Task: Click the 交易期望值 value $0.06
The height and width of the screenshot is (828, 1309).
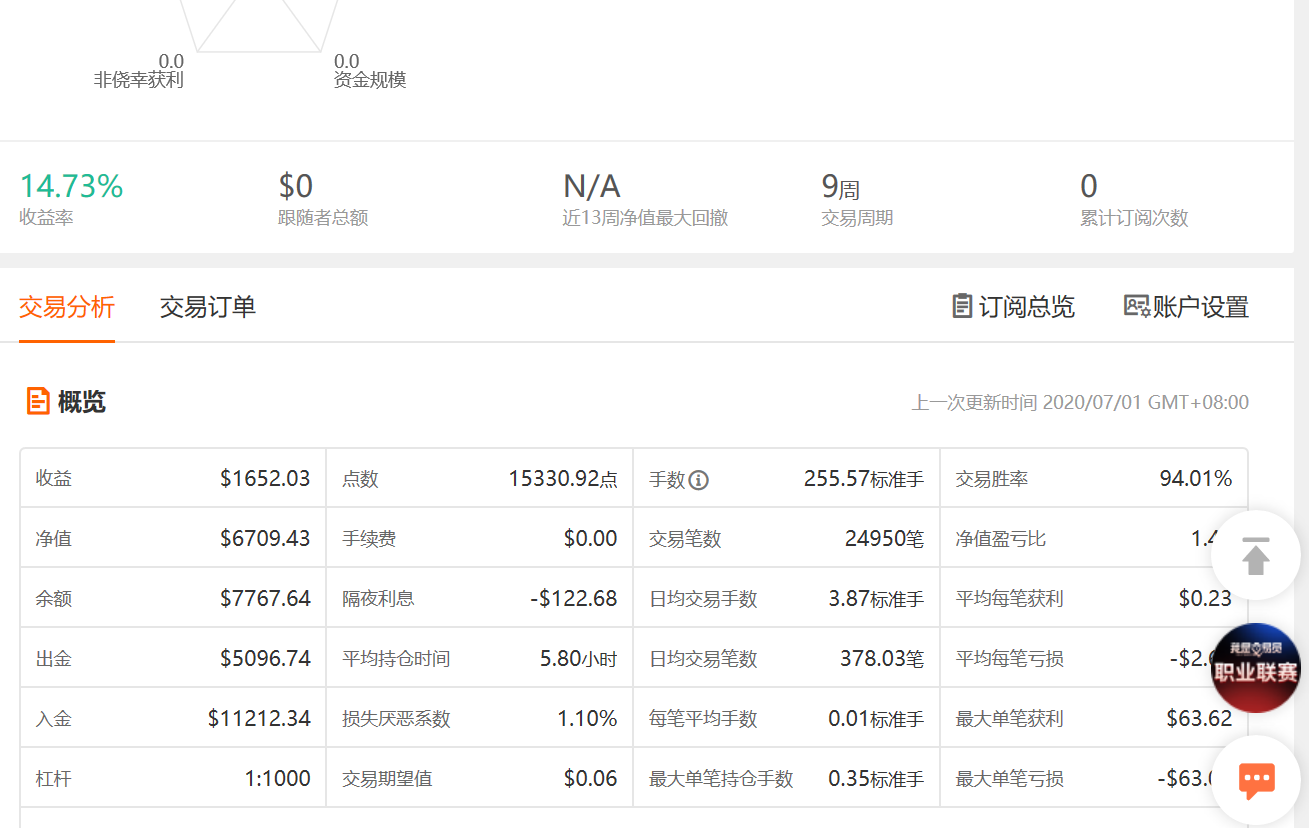Action: pos(590,779)
